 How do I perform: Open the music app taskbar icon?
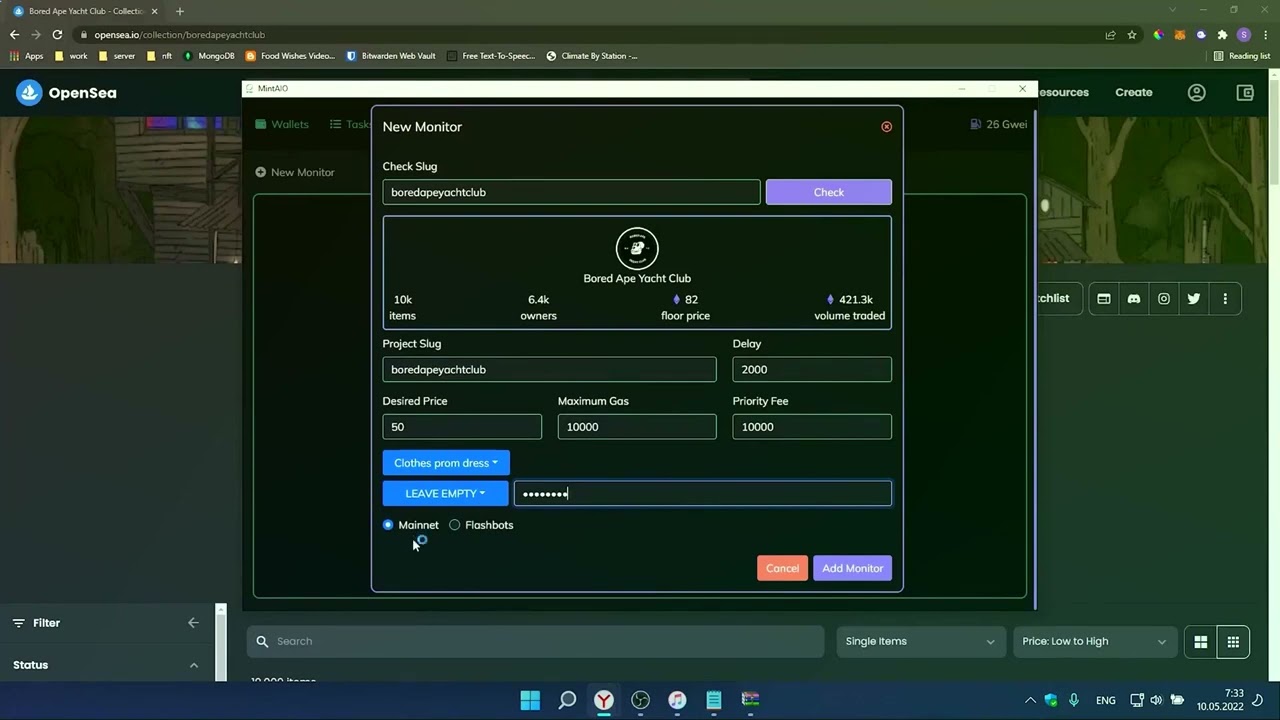click(x=677, y=700)
